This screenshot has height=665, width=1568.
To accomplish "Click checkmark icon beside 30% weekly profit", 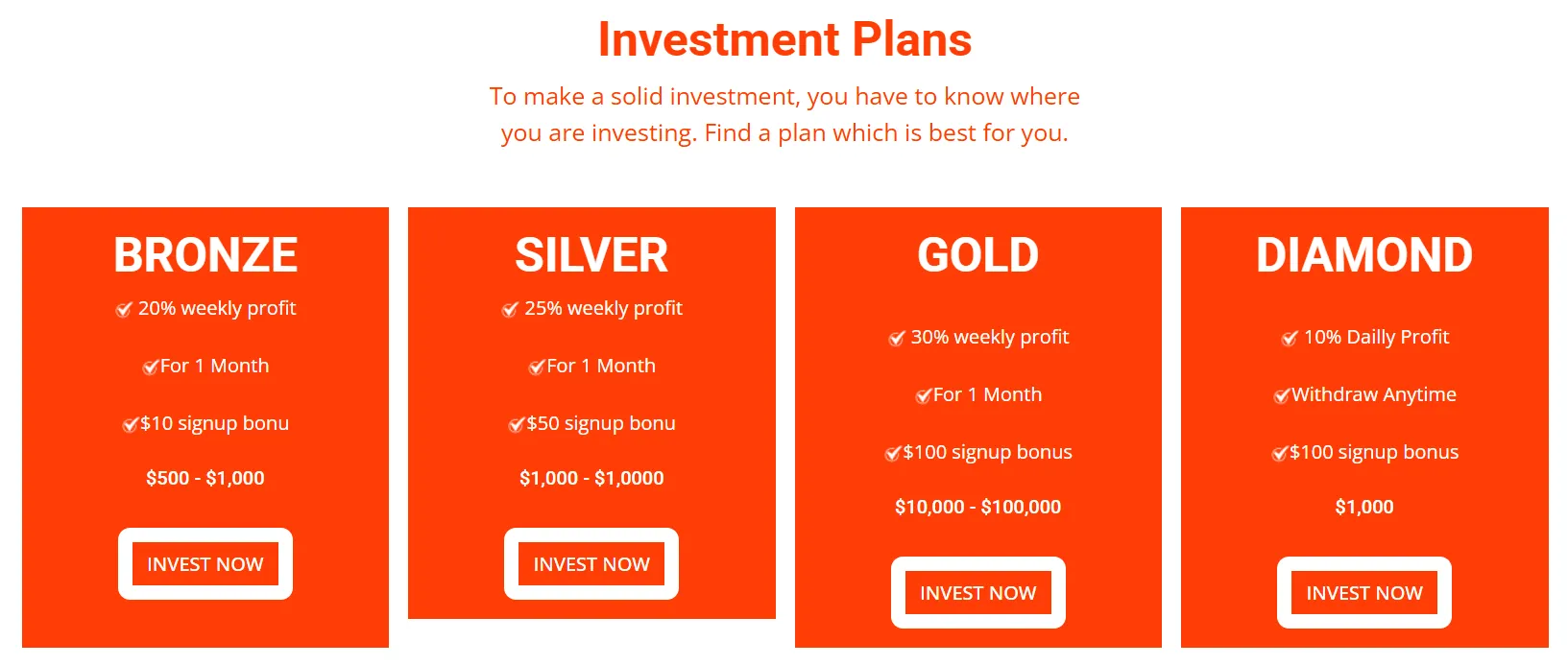I will pyautogui.click(x=897, y=338).
